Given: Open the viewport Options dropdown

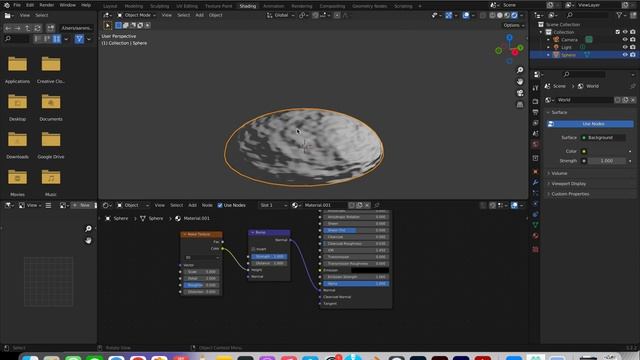Looking at the screenshot, I should pyautogui.click(x=513, y=25).
